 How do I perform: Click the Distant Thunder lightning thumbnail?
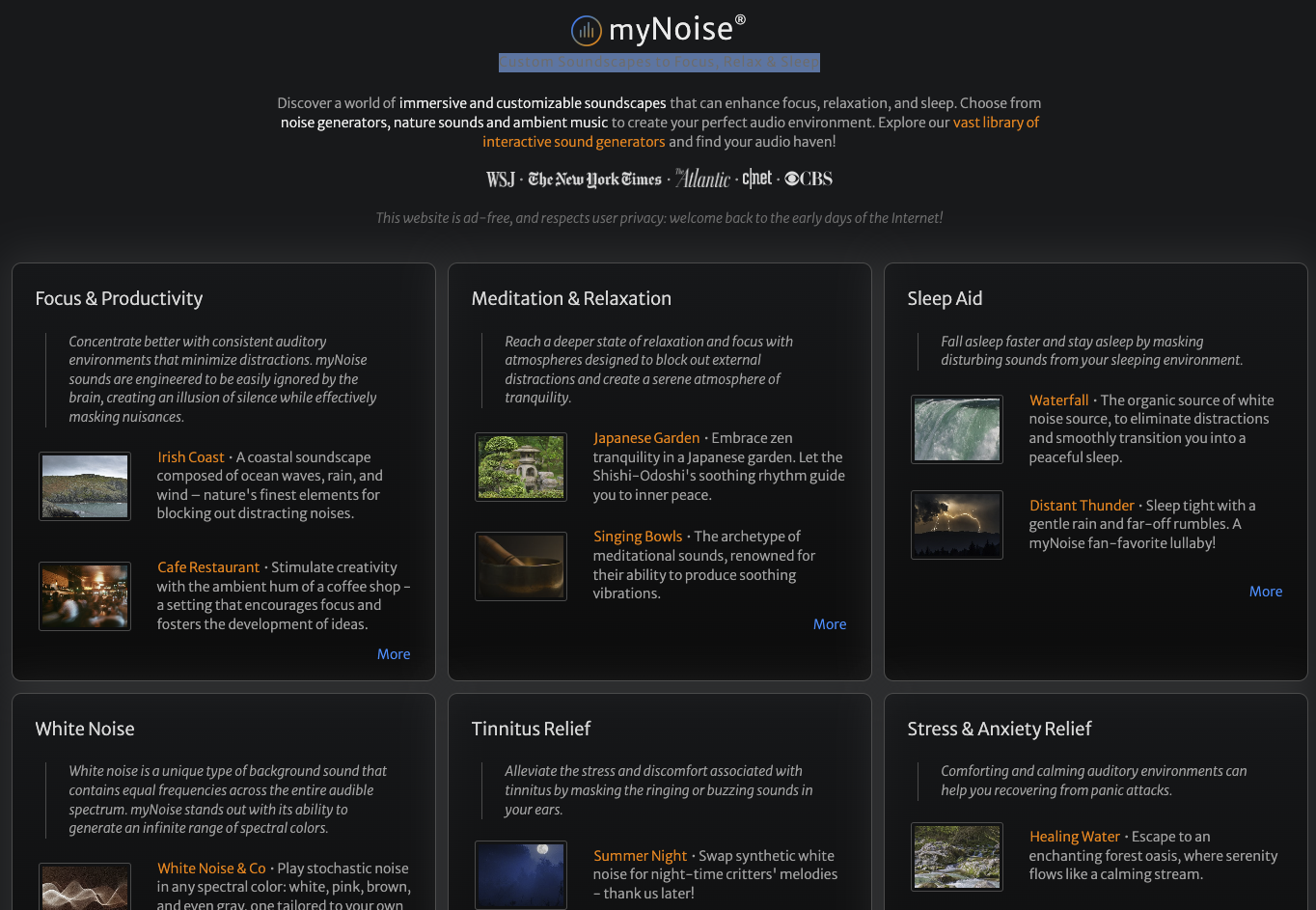pos(957,525)
